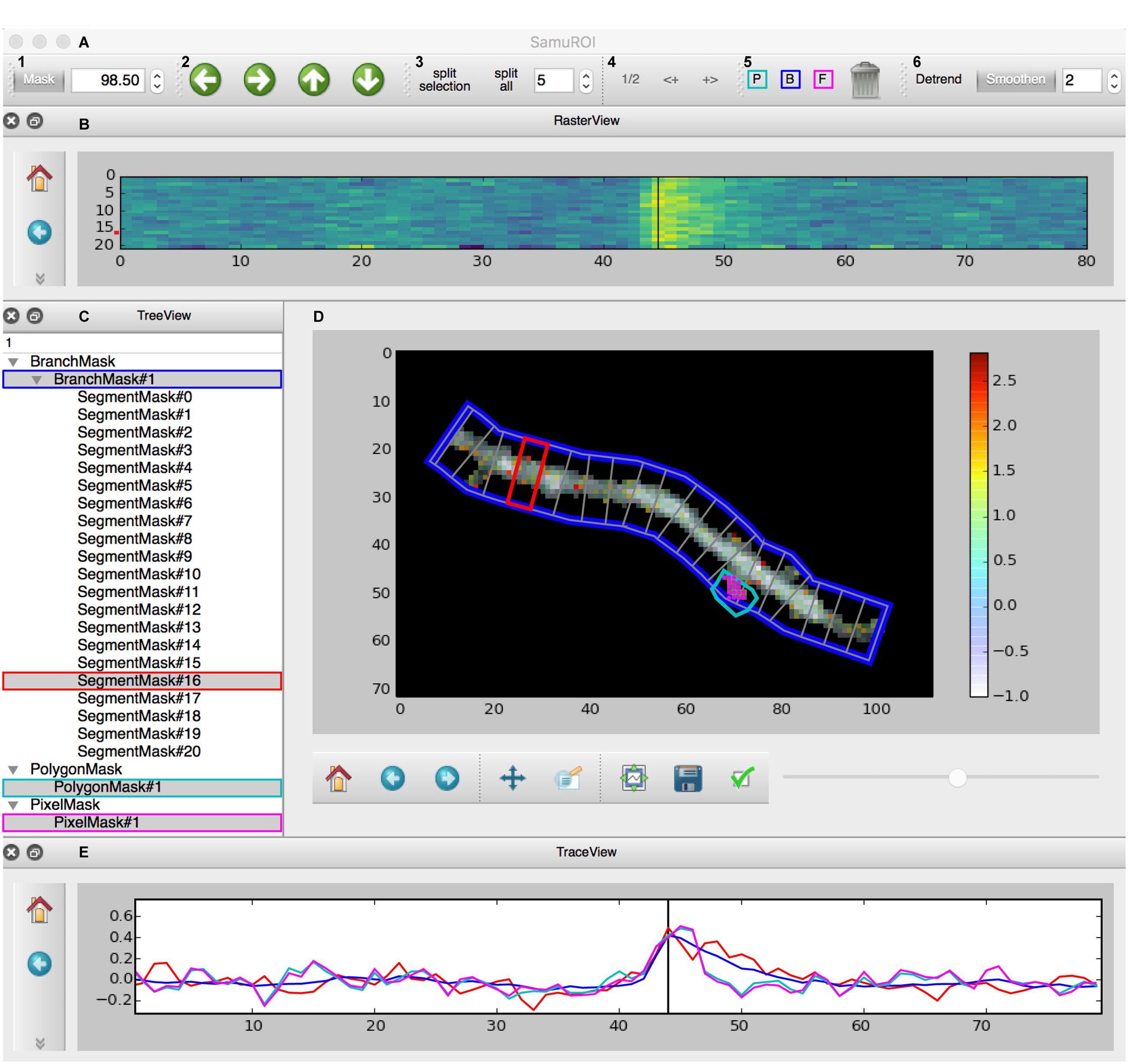
Task: Click the 1/2 reduce button
Action: [x=630, y=79]
